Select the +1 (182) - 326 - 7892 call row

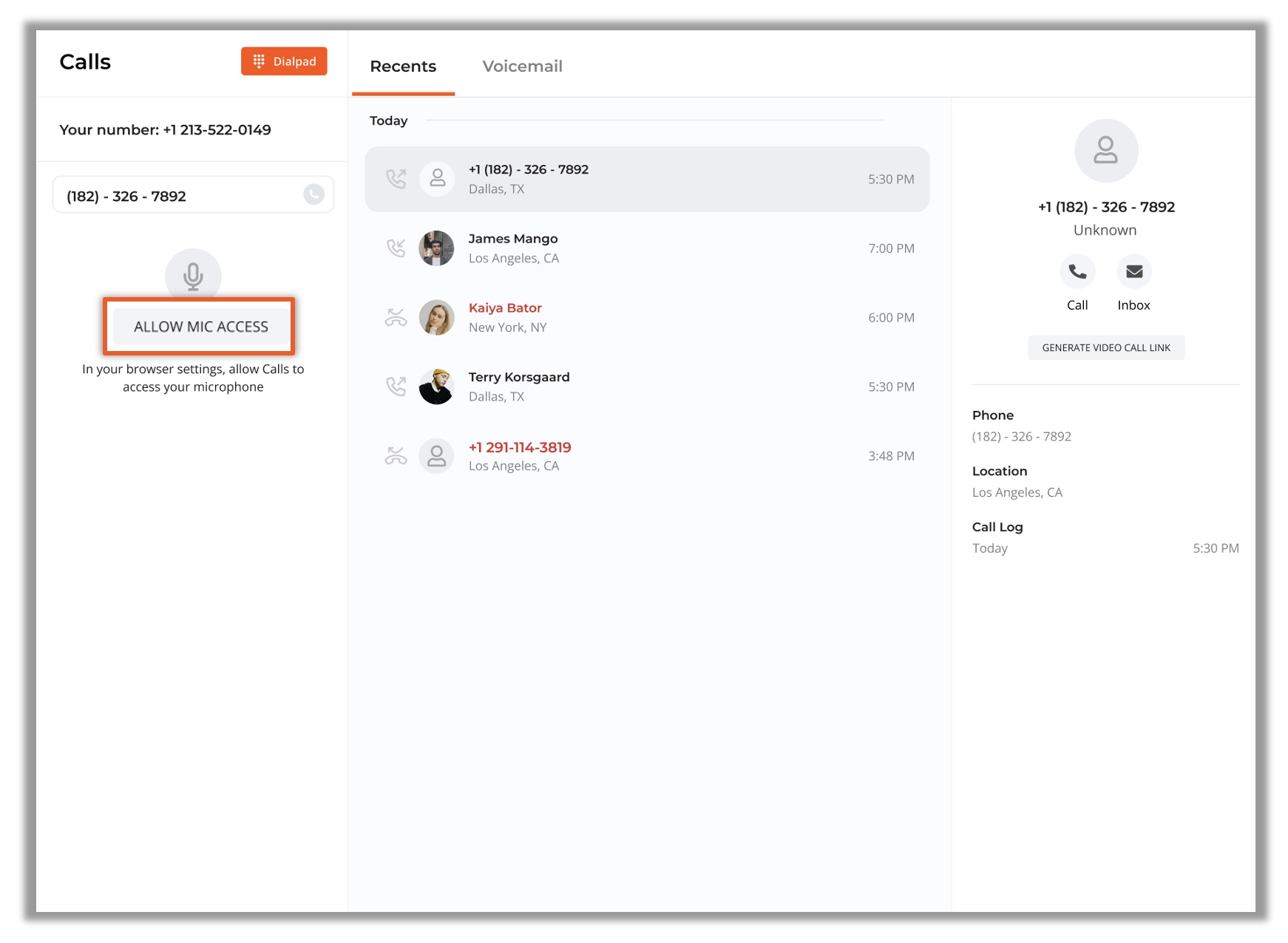(647, 179)
